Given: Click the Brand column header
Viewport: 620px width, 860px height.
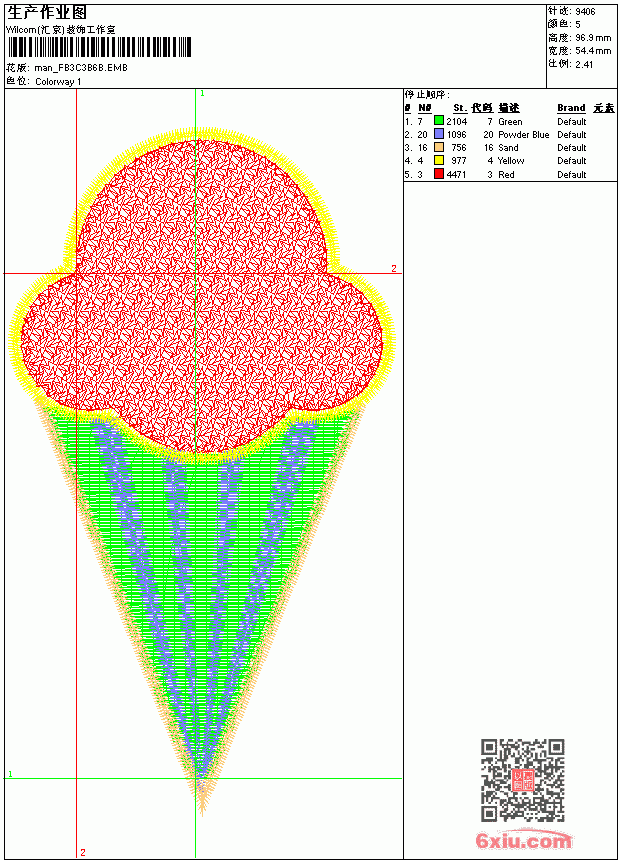Looking at the screenshot, I should 571,108.
